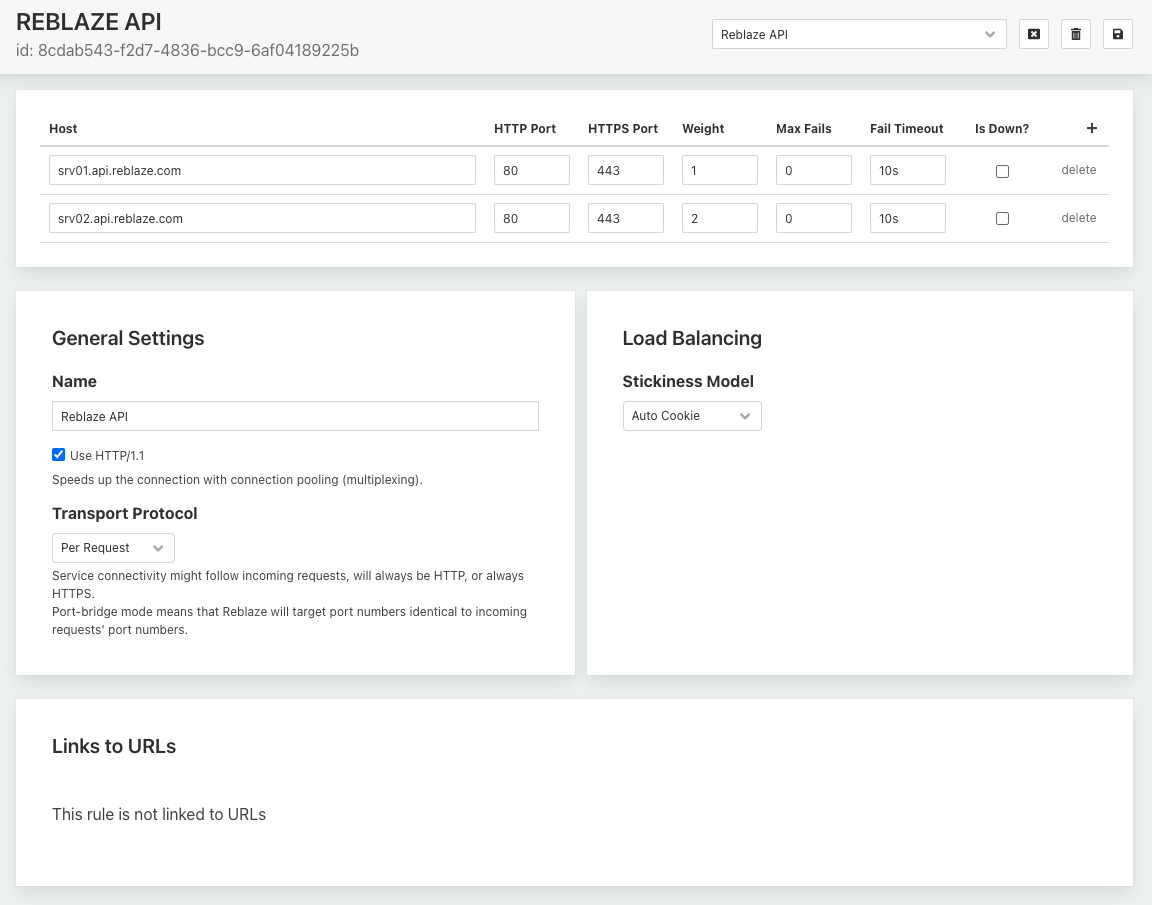The height and width of the screenshot is (905, 1152).
Task: Add a new host row with plus icon
Action: (x=1091, y=128)
